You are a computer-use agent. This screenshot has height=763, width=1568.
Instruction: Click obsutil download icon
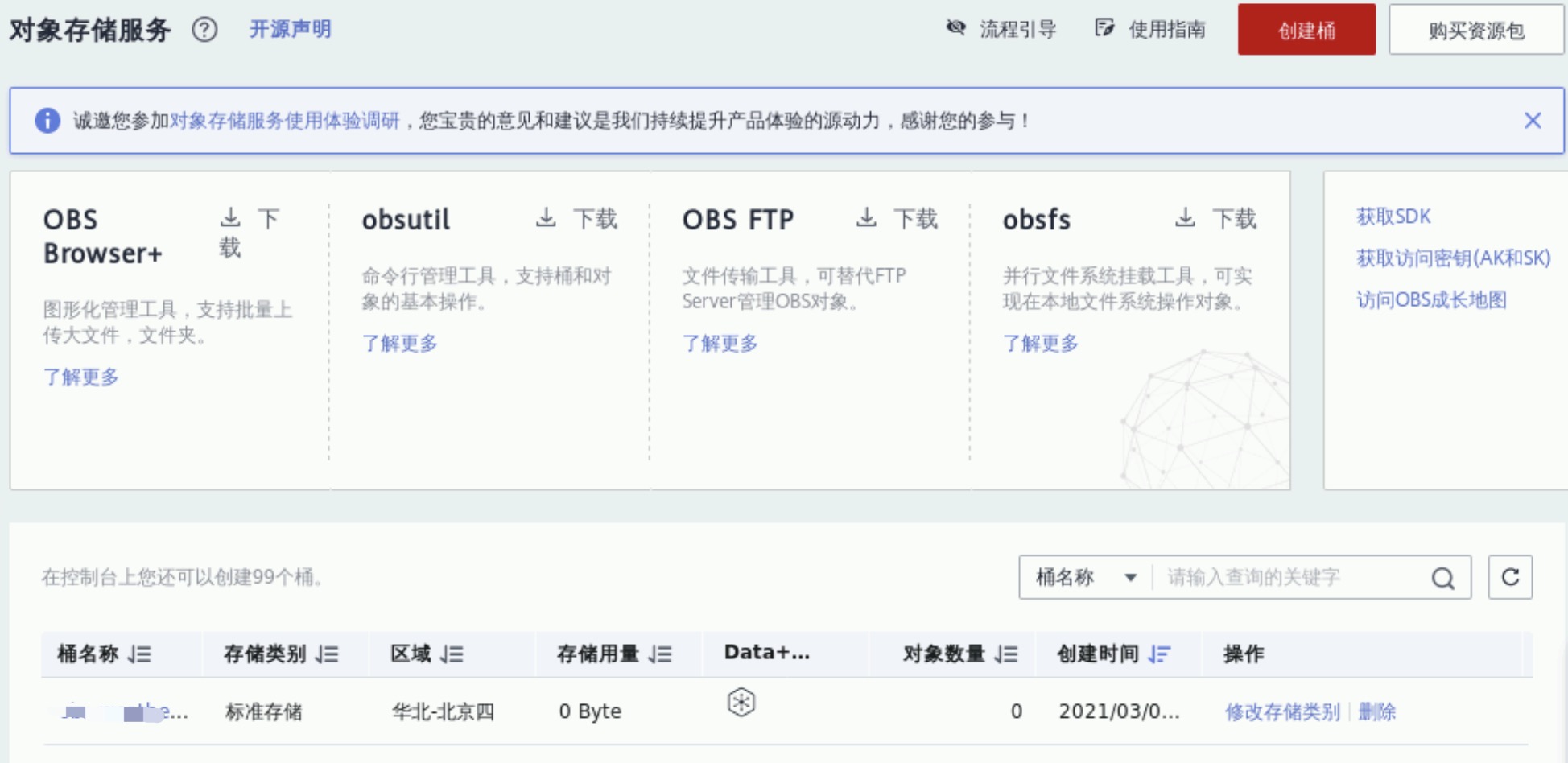click(x=546, y=218)
